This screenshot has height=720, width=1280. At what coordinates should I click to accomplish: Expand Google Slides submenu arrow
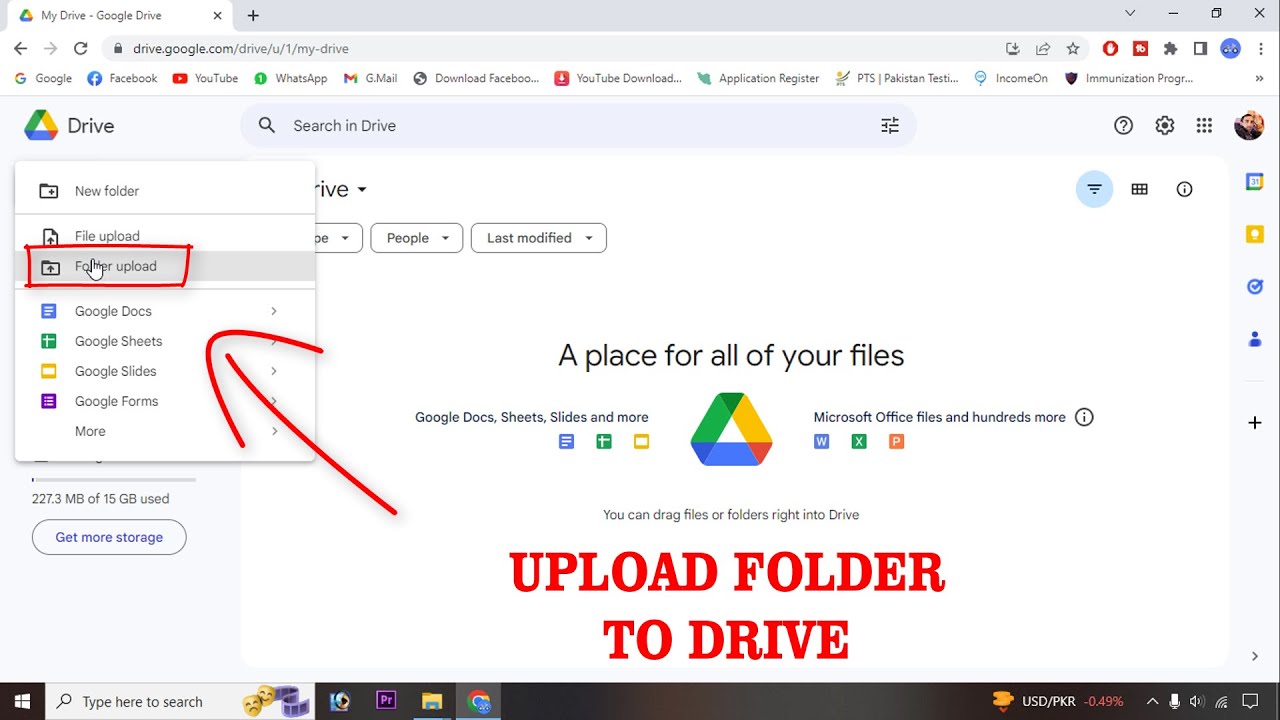point(273,371)
